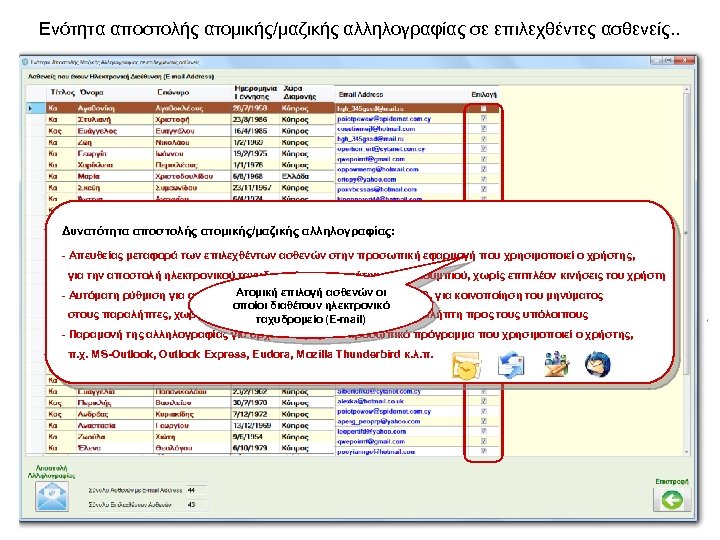Select the patient named Ανδρέας
720x540 pixels.
click(x=92, y=414)
